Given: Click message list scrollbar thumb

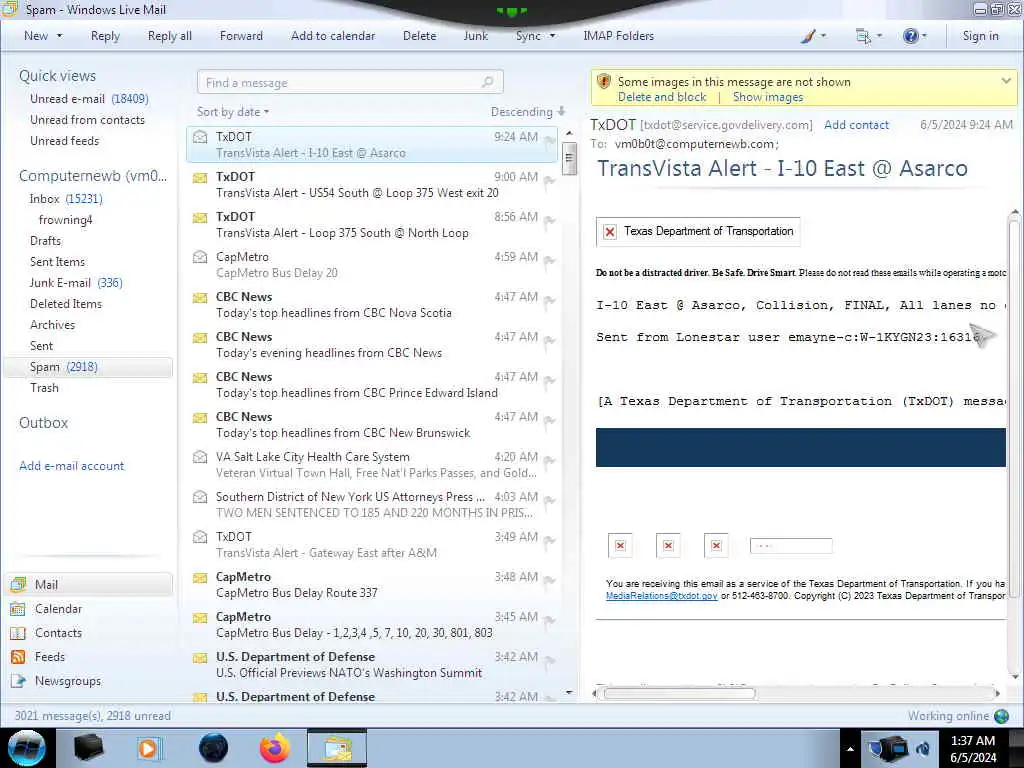Looking at the screenshot, I should [569, 157].
